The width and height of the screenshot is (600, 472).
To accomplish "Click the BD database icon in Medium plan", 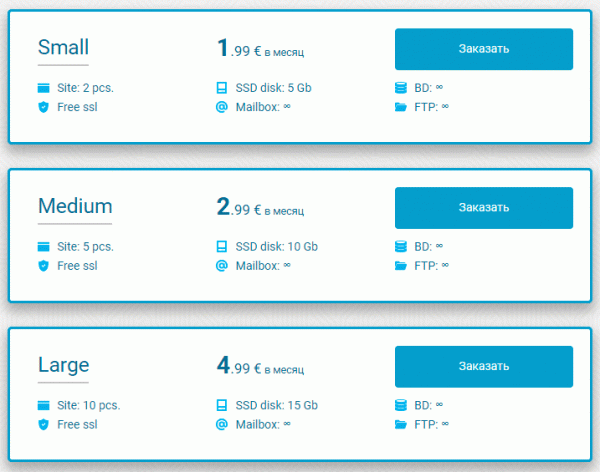I will (401, 246).
